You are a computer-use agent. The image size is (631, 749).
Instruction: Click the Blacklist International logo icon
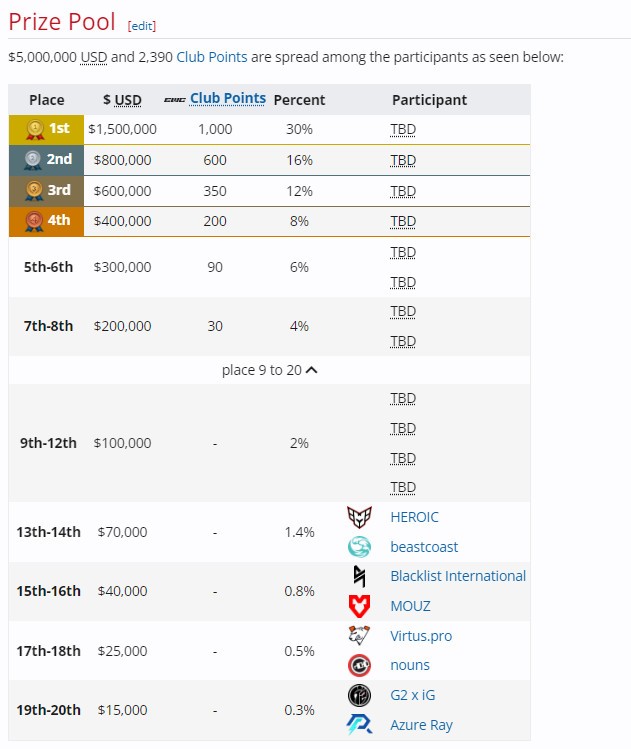[359, 576]
